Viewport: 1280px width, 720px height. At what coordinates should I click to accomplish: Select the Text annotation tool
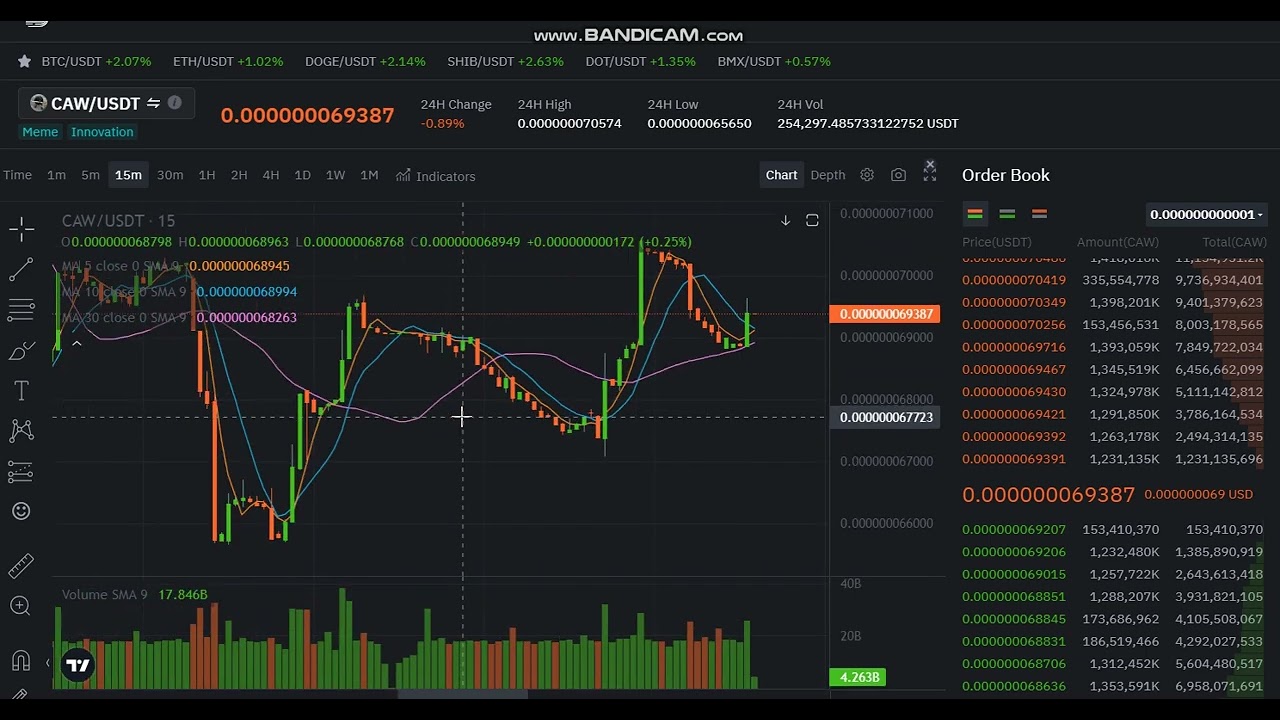tap(21, 391)
